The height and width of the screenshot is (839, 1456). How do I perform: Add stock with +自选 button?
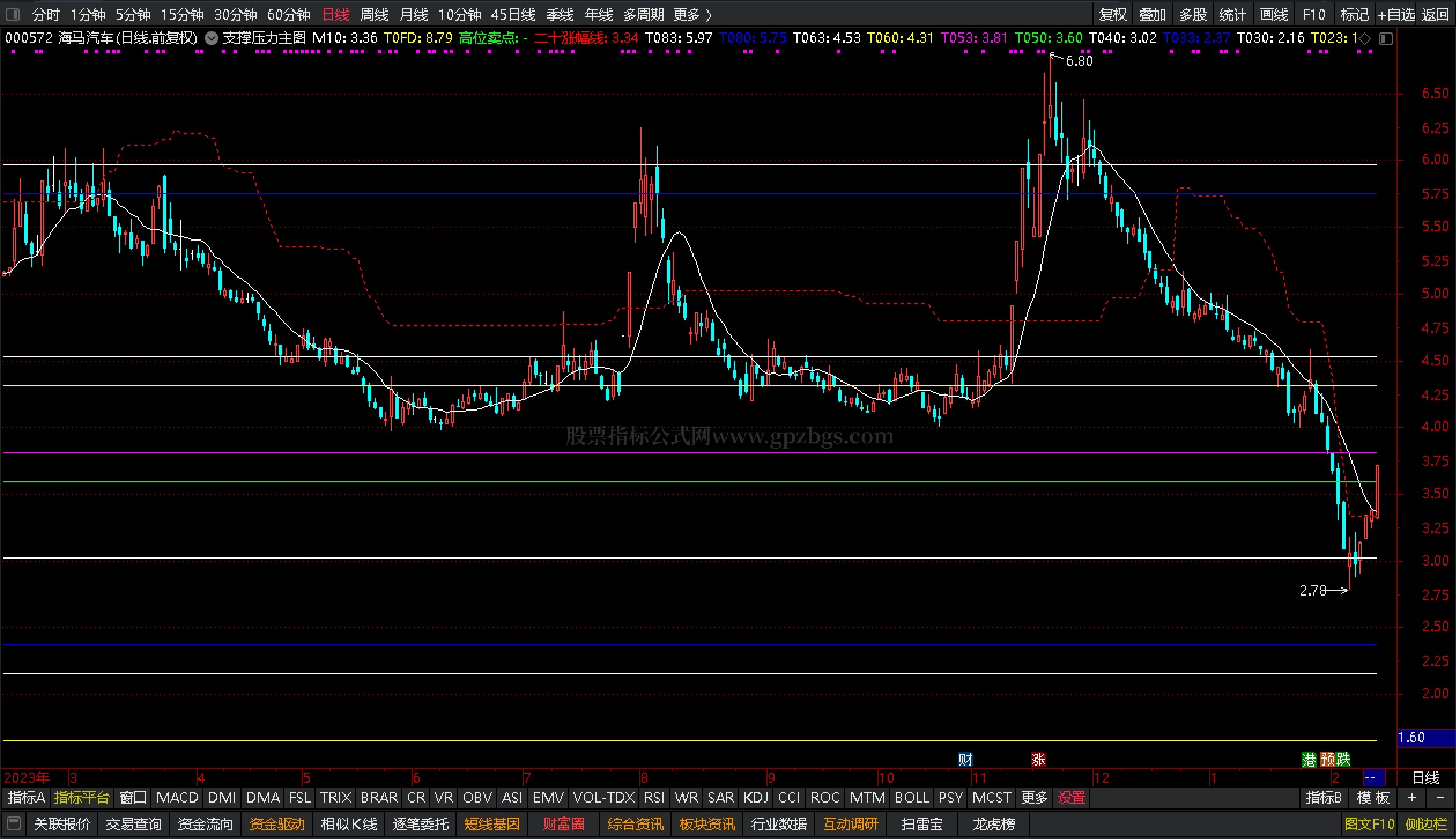click(x=1396, y=14)
